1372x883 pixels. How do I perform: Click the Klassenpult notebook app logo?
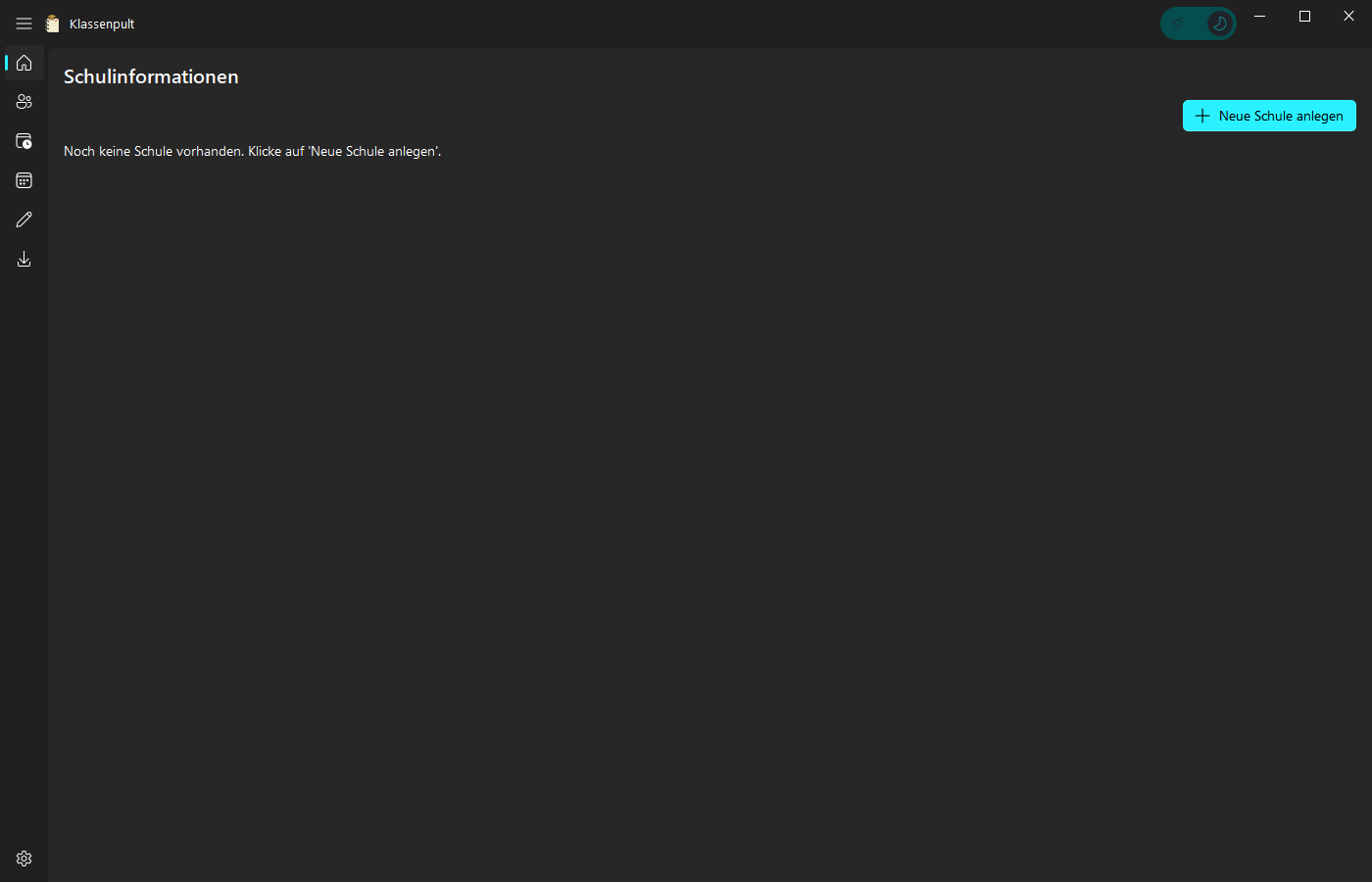pyautogui.click(x=53, y=24)
